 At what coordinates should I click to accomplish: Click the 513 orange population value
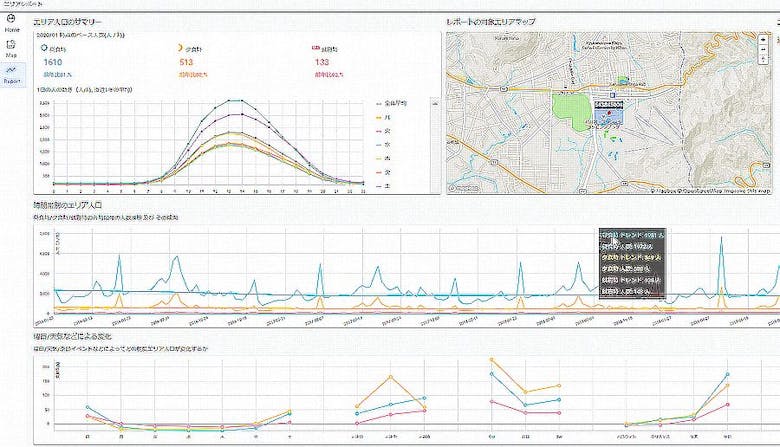coord(186,62)
